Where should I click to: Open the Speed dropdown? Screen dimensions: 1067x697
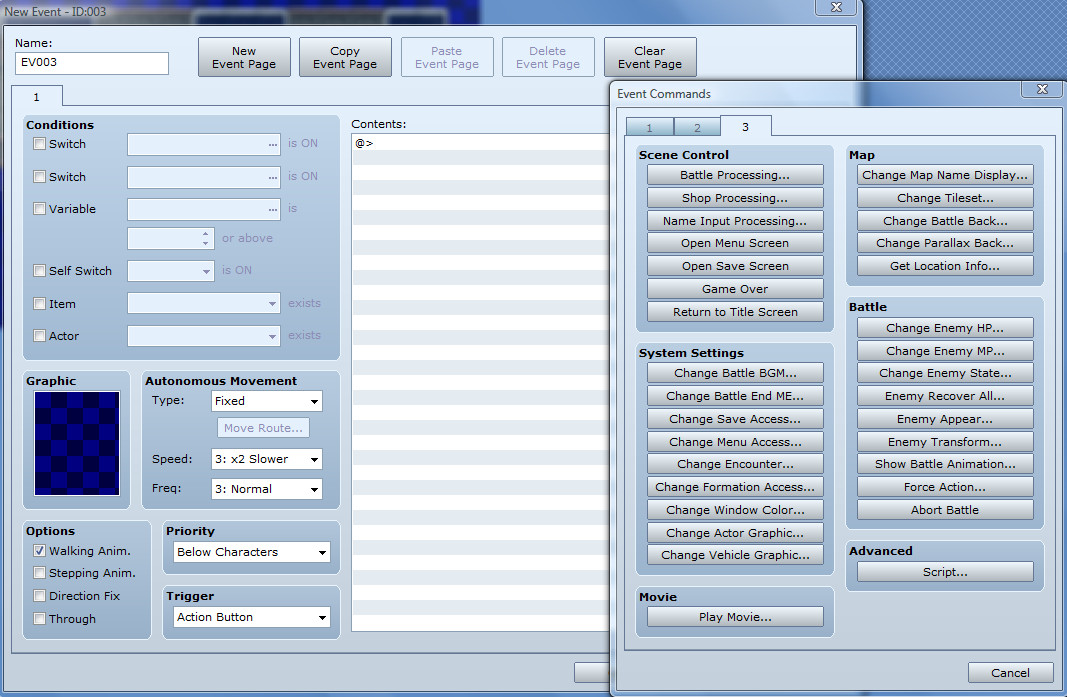click(267, 459)
